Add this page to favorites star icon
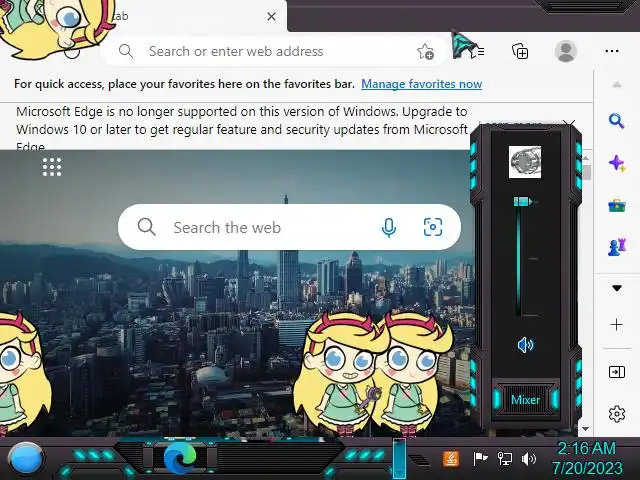The width and height of the screenshot is (640, 480). coord(425,51)
